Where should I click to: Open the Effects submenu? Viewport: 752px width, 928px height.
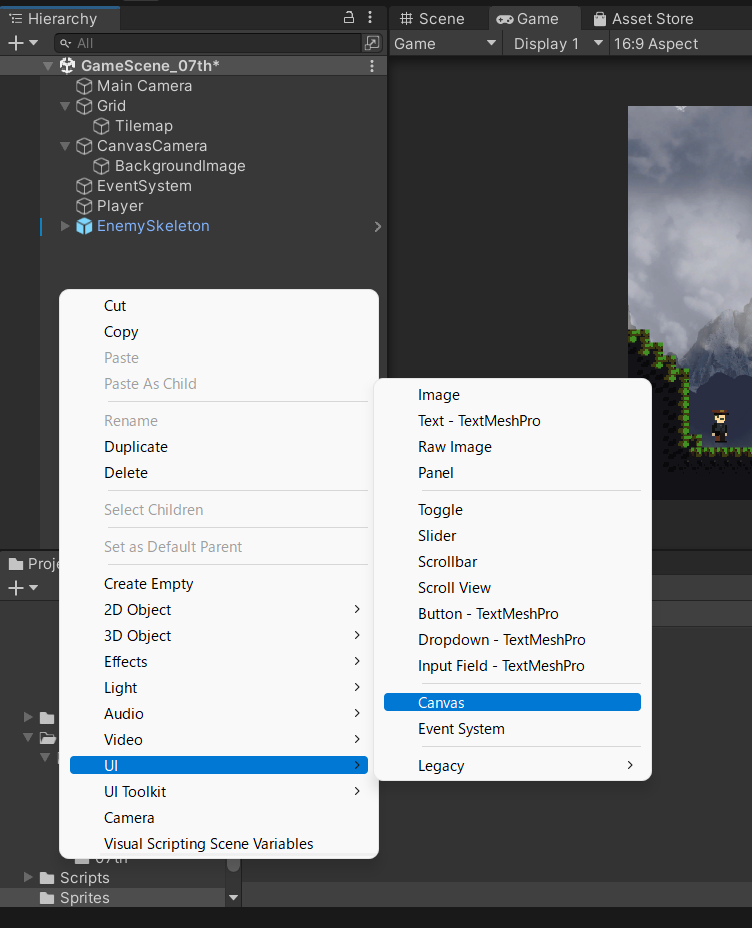[219, 662]
